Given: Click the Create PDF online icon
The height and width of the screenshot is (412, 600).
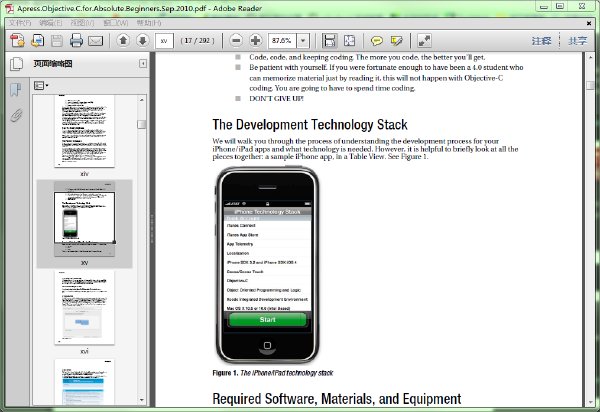Looking at the screenshot, I should pos(18,40).
